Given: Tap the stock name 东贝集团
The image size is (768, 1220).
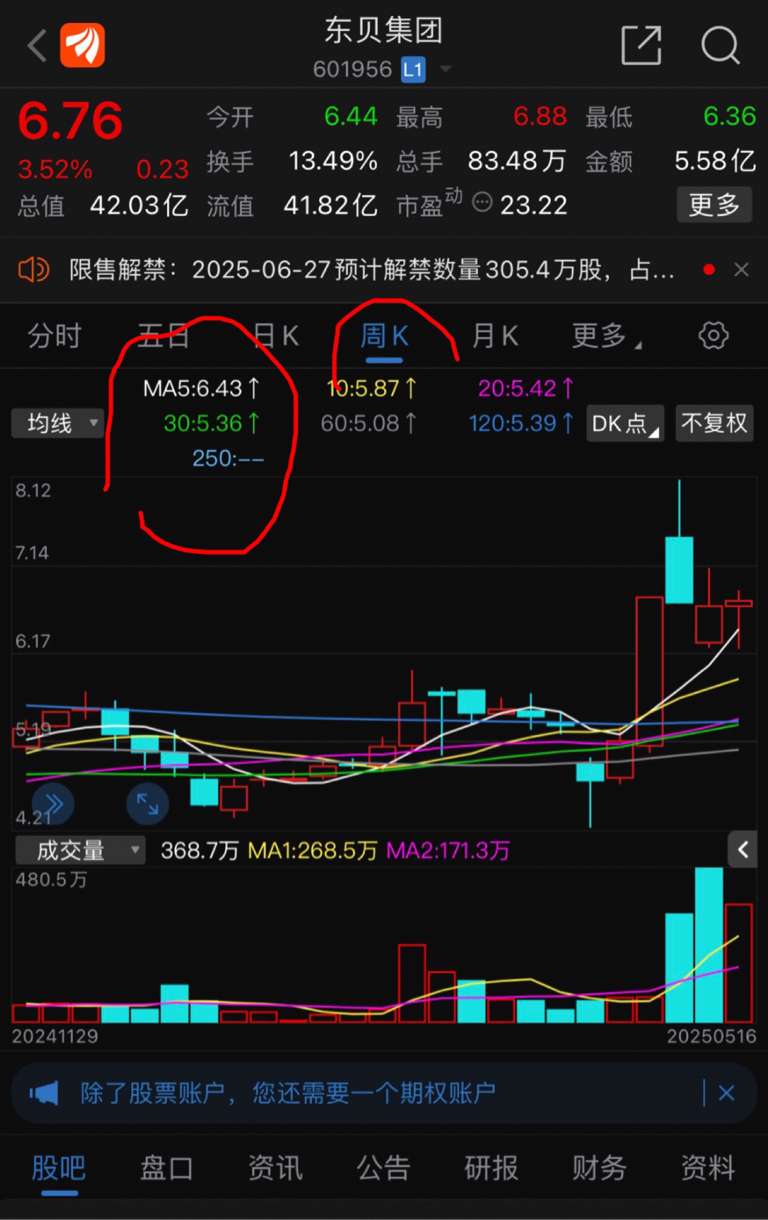Looking at the screenshot, I should click(384, 31).
